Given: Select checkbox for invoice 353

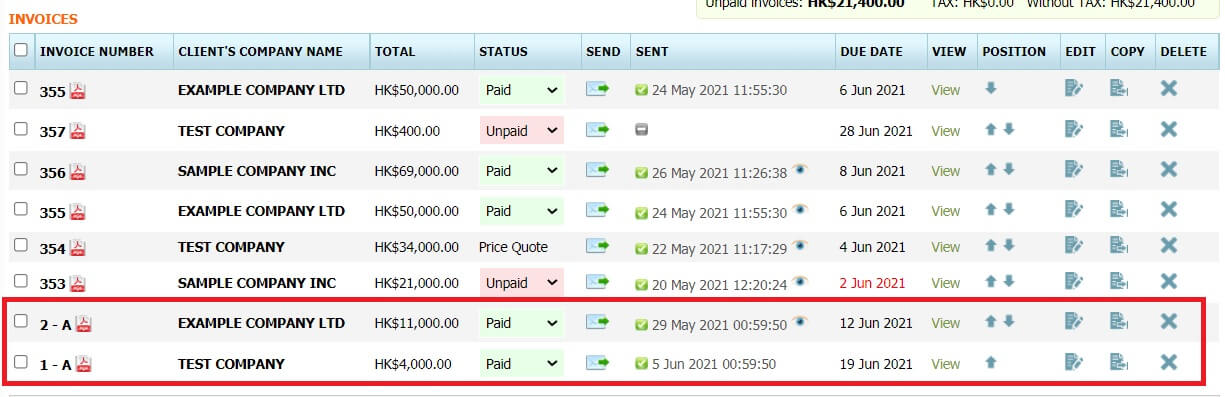Looking at the screenshot, I should pos(21,281).
